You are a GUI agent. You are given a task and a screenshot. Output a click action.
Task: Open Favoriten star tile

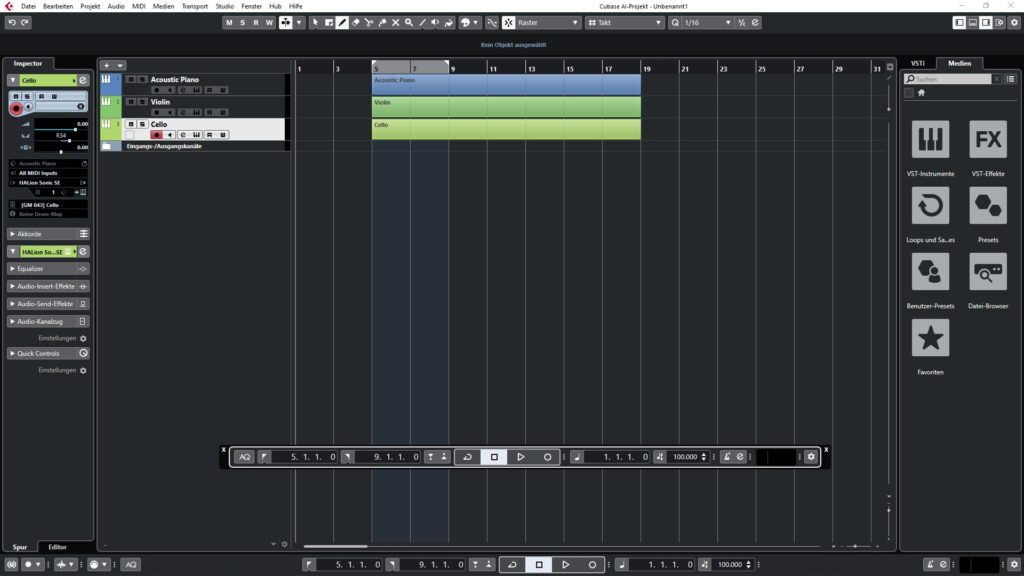930,338
